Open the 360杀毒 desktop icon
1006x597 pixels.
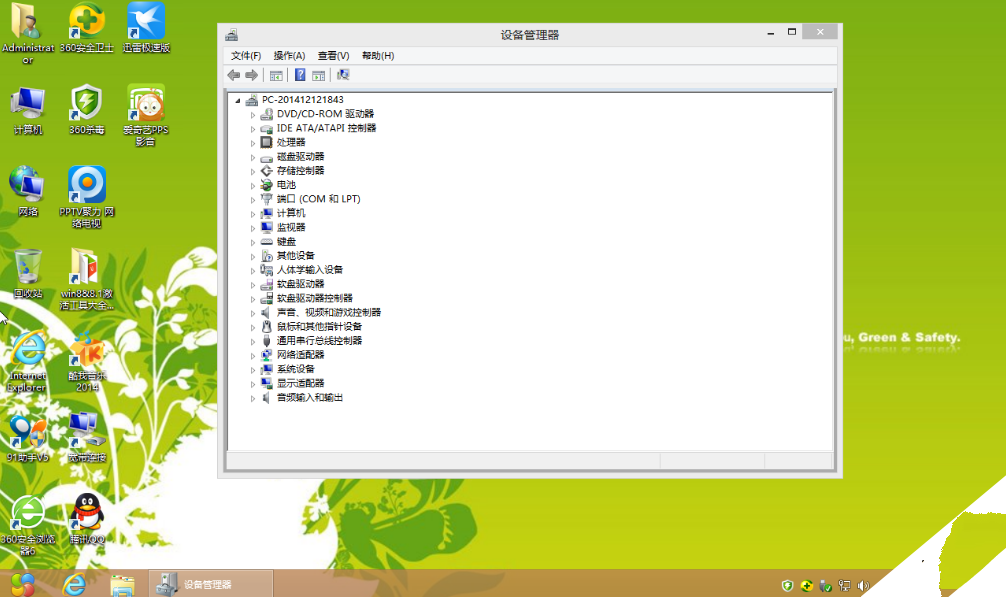[x=87, y=103]
